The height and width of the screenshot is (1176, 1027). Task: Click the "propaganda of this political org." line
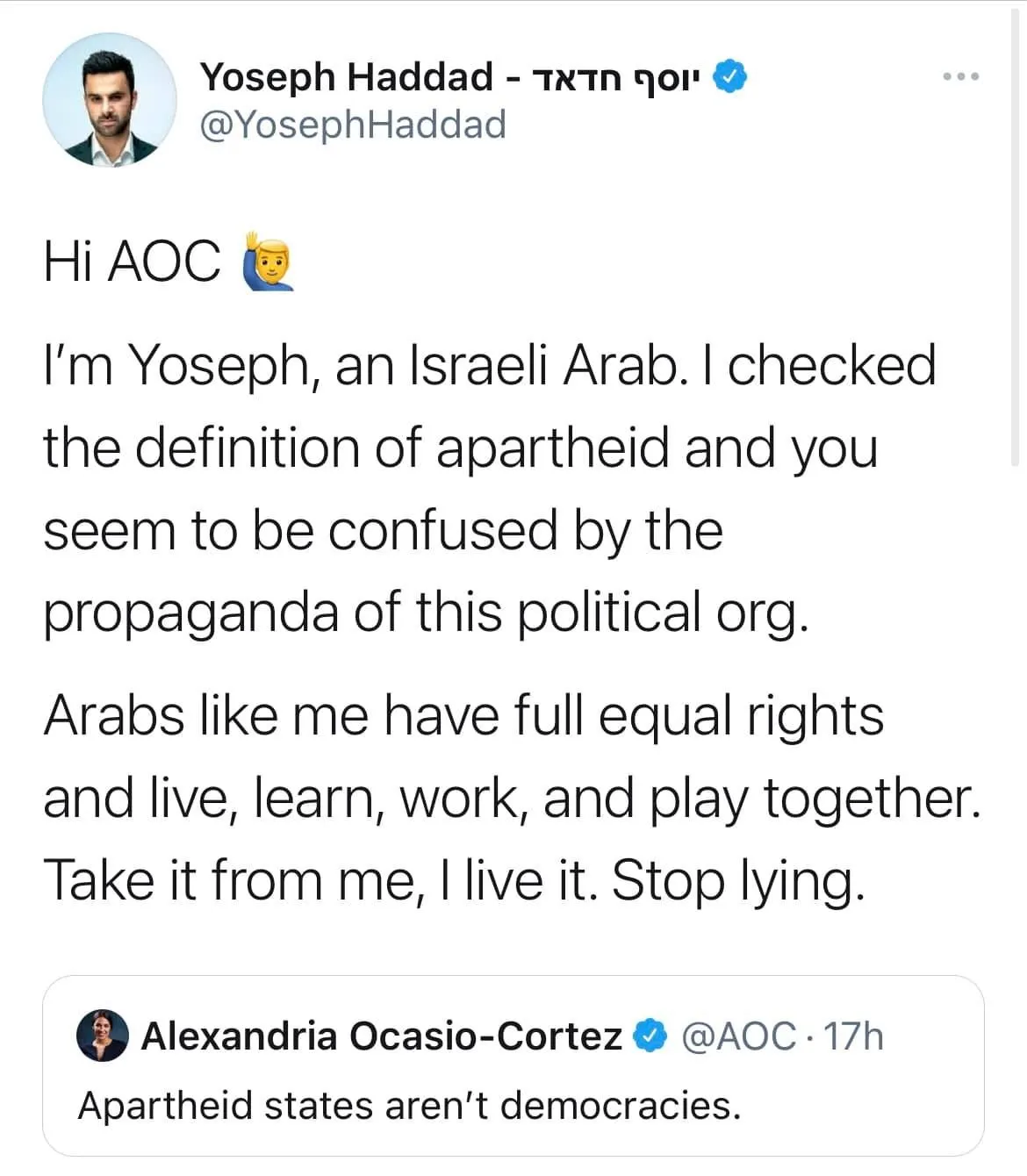point(425,612)
